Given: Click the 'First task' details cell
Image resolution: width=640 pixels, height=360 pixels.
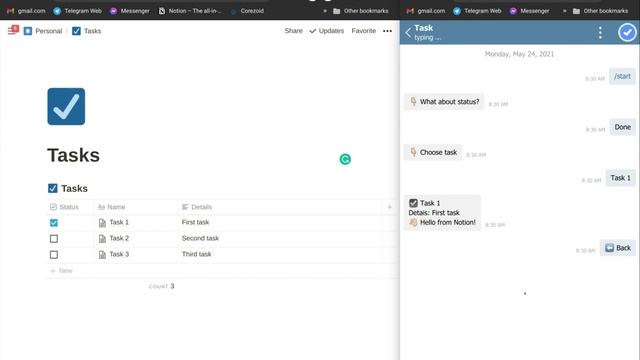Looking at the screenshot, I should [196, 222].
